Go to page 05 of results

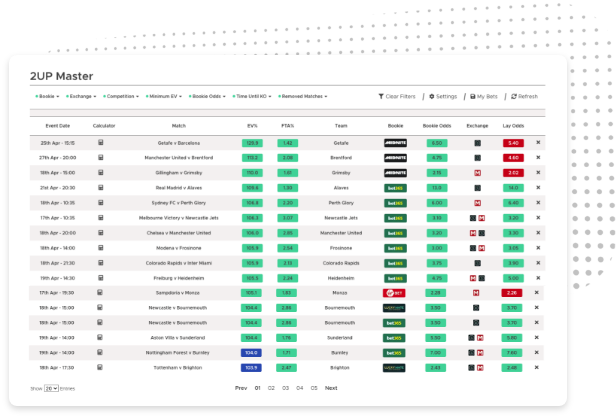[x=314, y=388]
